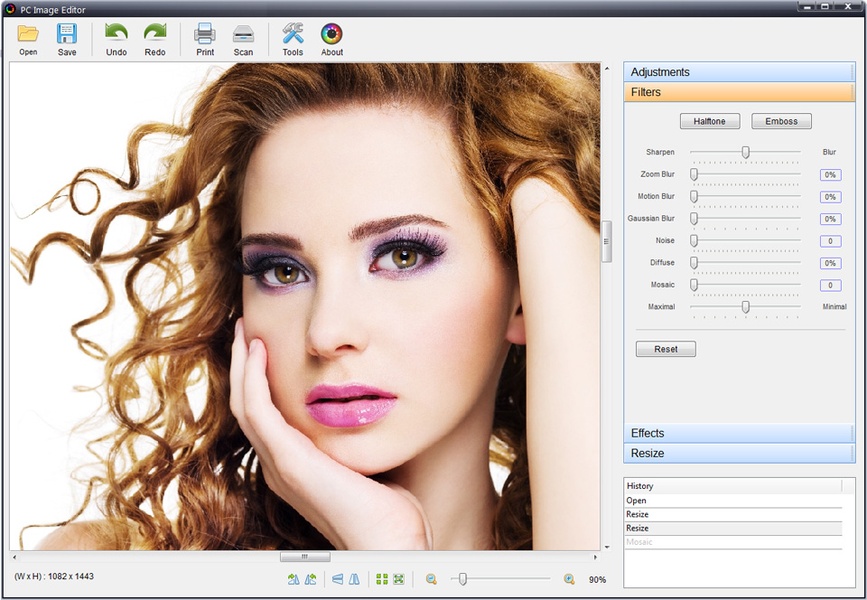Click the fit-to-screen icon in the bottom bar
The height and width of the screenshot is (600, 867).
pos(398,579)
